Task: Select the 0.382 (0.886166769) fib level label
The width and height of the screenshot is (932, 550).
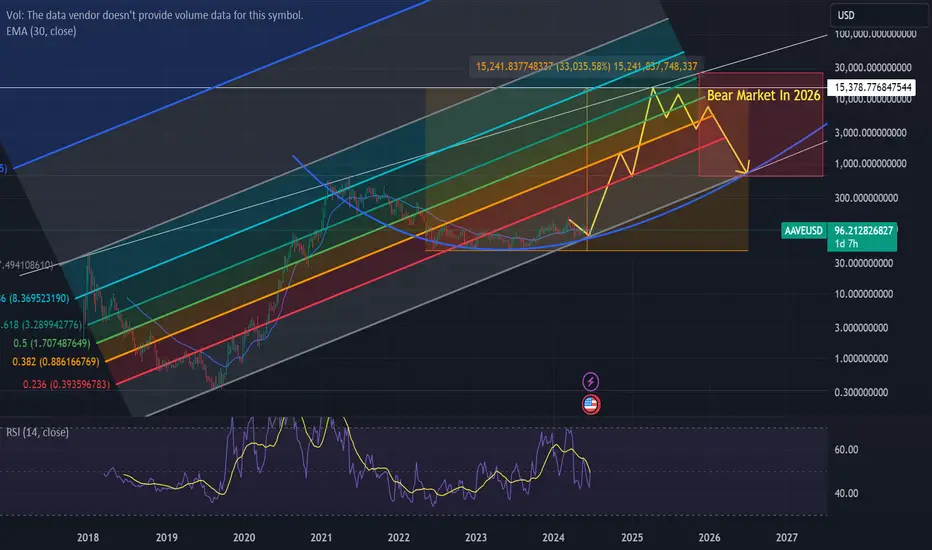Action: point(56,362)
